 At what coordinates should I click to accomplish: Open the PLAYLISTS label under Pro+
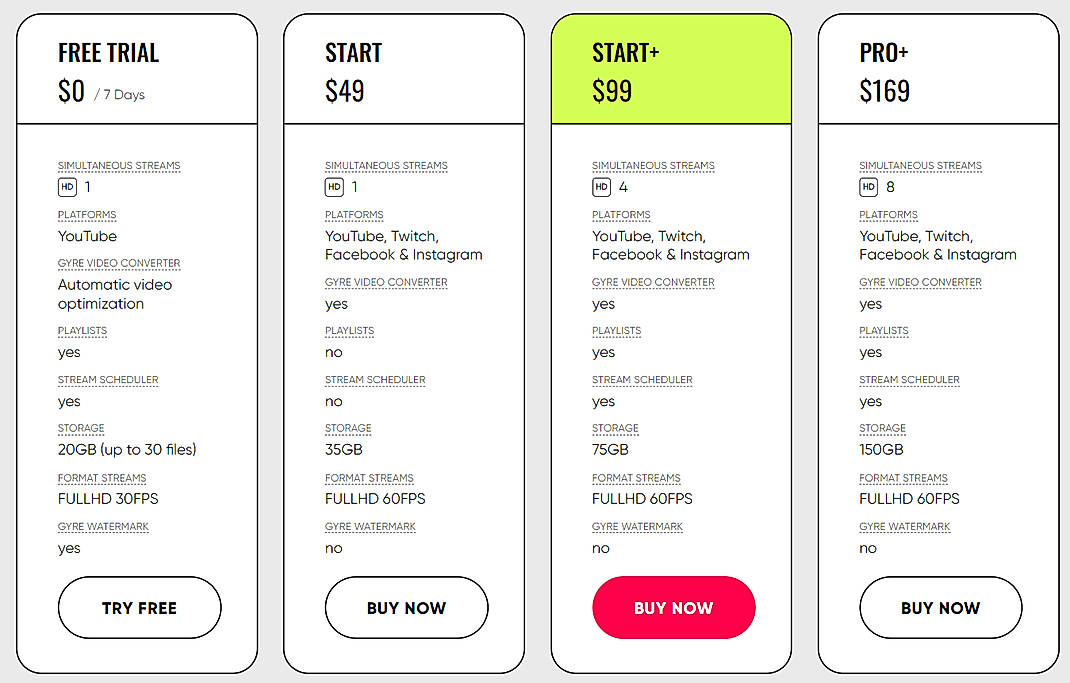pyautogui.click(x=884, y=330)
